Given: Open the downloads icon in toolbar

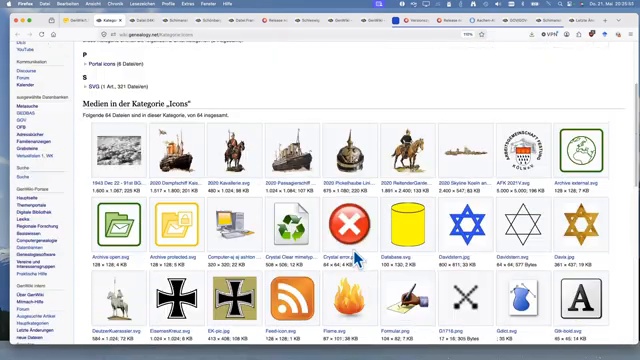Looking at the screenshot, I should pyautogui.click(x=531, y=35).
